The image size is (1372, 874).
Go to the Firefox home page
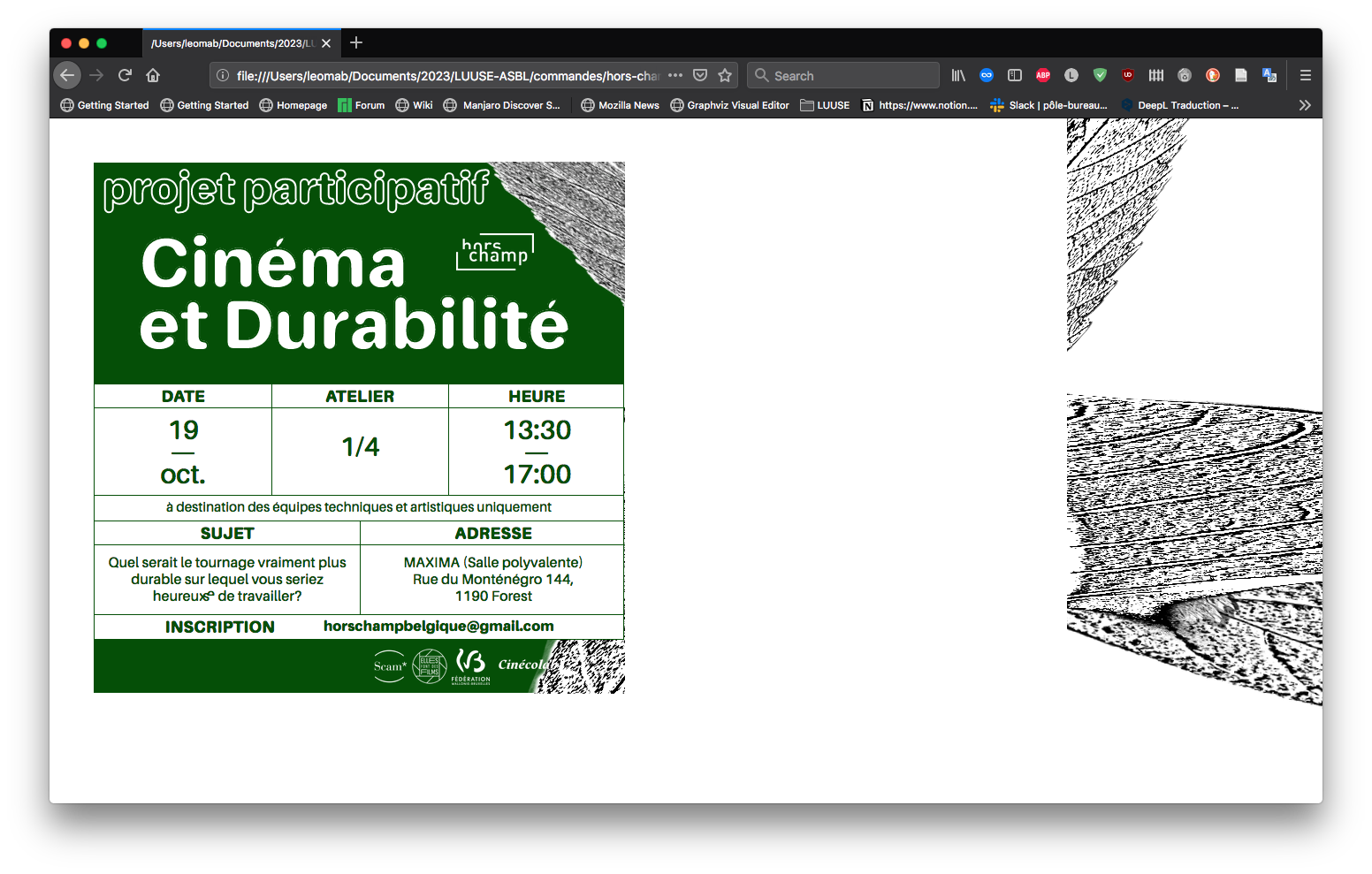click(x=153, y=75)
